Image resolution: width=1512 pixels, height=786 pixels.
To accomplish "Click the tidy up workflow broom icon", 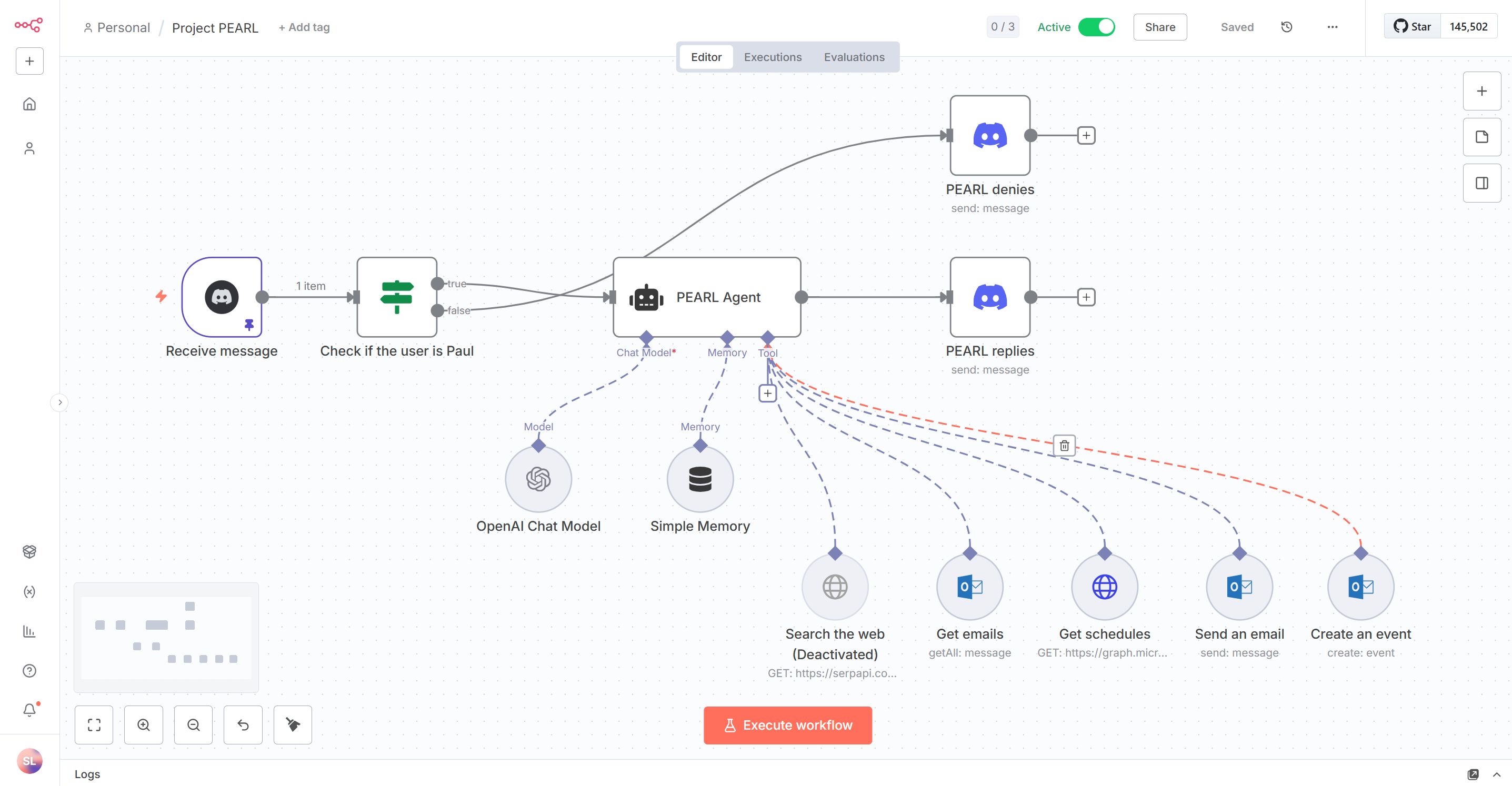I will [292, 725].
